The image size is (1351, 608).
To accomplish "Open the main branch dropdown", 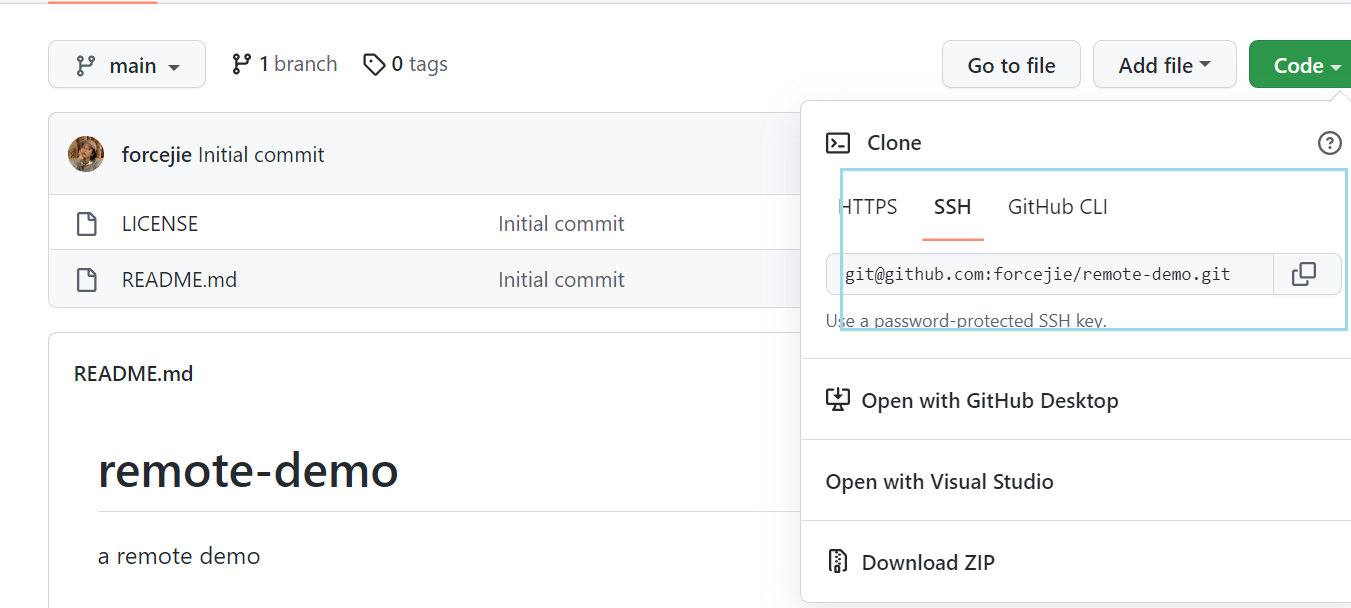I will (x=127, y=65).
